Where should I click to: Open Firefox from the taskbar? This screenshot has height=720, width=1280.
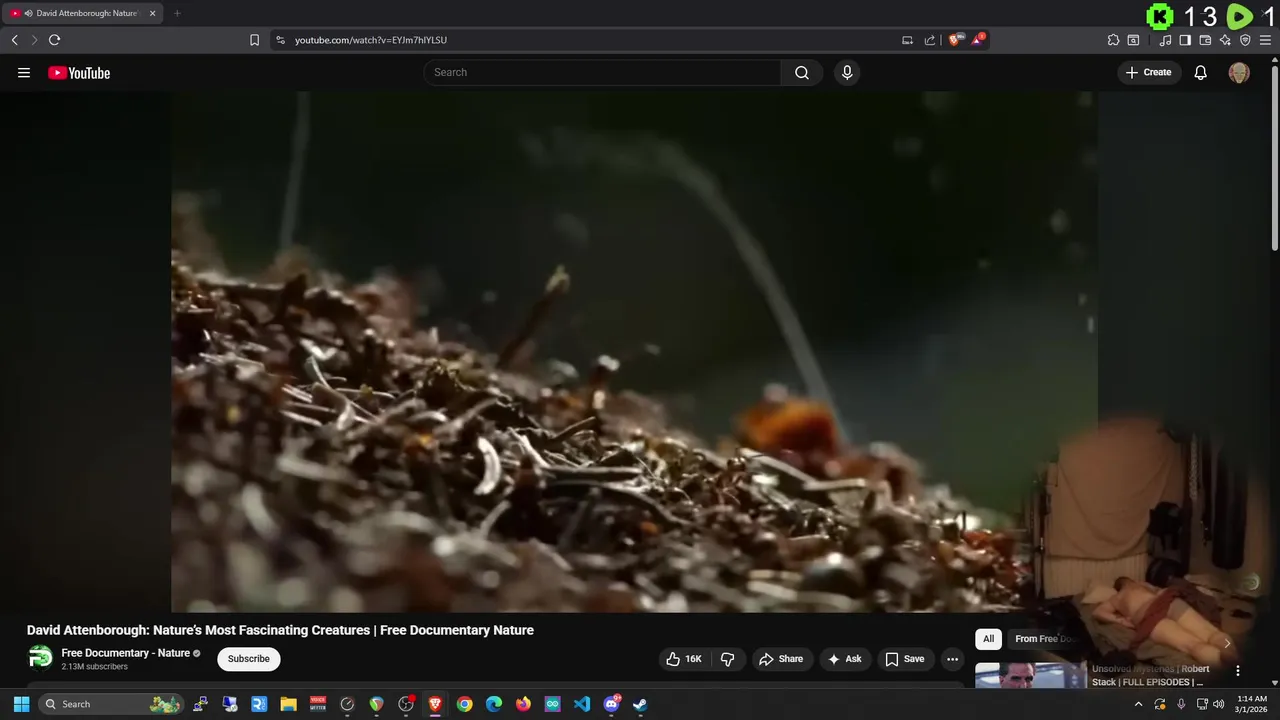(523, 704)
